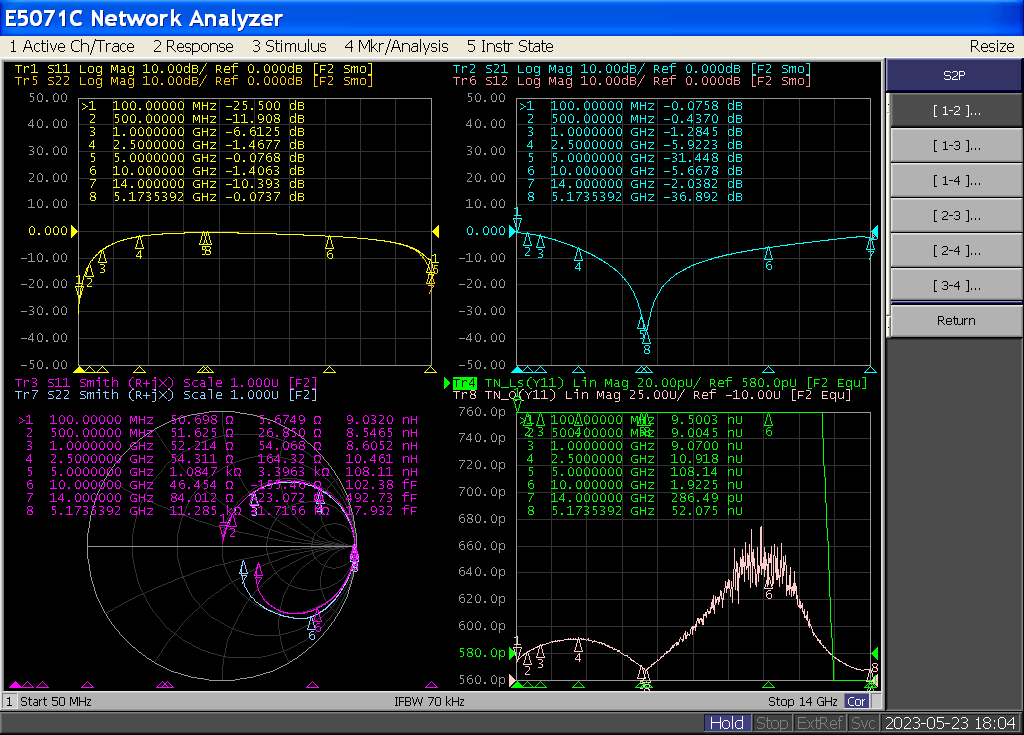Activate Tr7 S22 Smith trace title
The width and height of the screenshot is (1024, 735).
click(166, 395)
